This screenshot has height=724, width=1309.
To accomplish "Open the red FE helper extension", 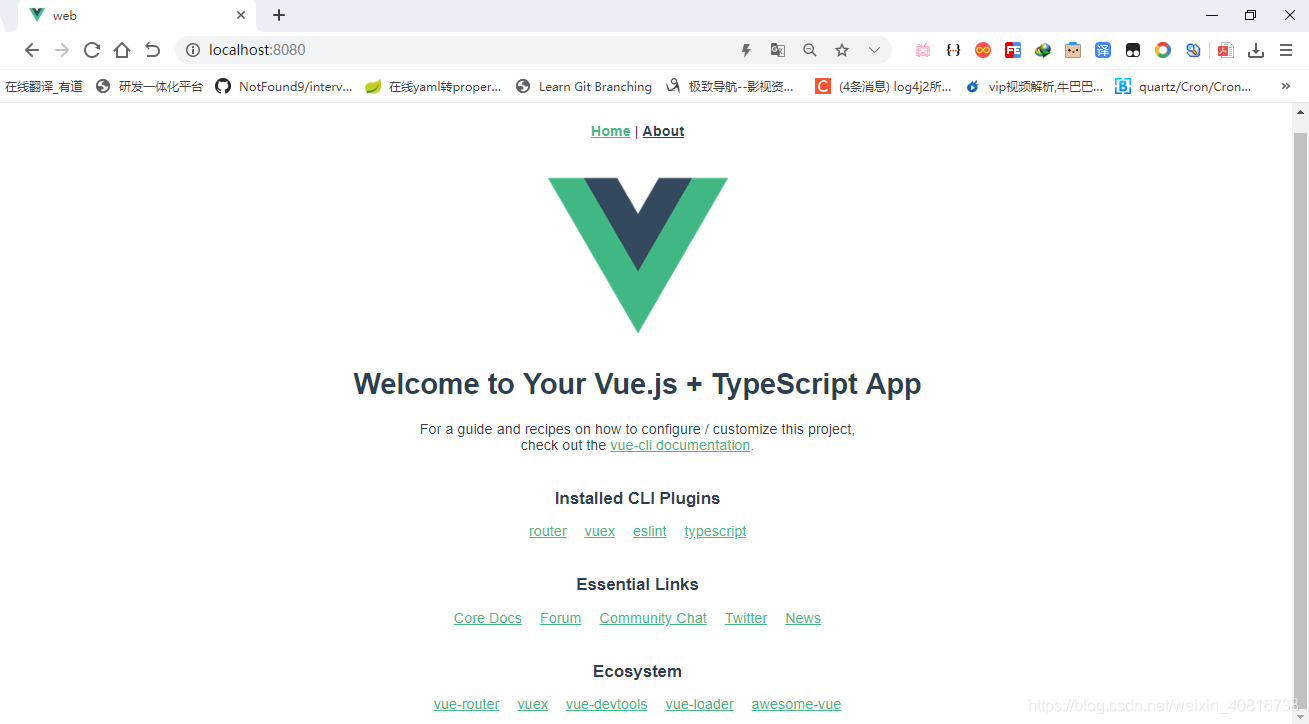I will tap(1013, 50).
